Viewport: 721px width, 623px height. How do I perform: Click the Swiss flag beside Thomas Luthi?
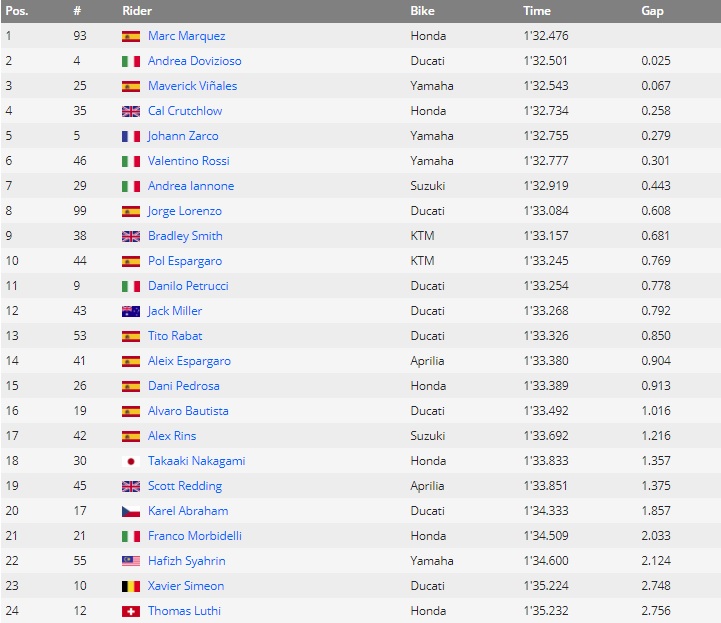[131, 611]
